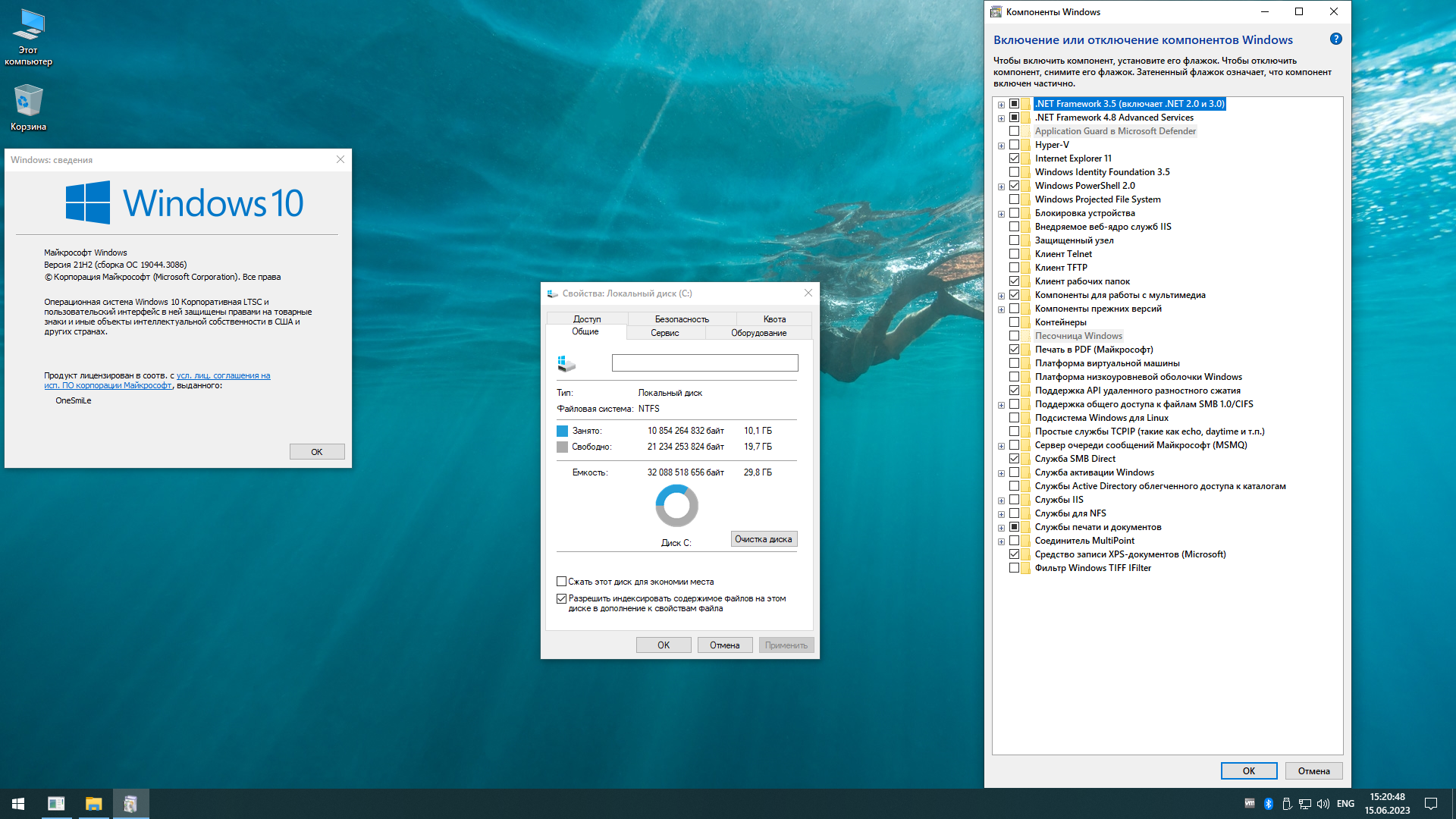Enable the Hyper-V checkbox
Viewport: 1456px width, 819px height.
pos(1014,145)
